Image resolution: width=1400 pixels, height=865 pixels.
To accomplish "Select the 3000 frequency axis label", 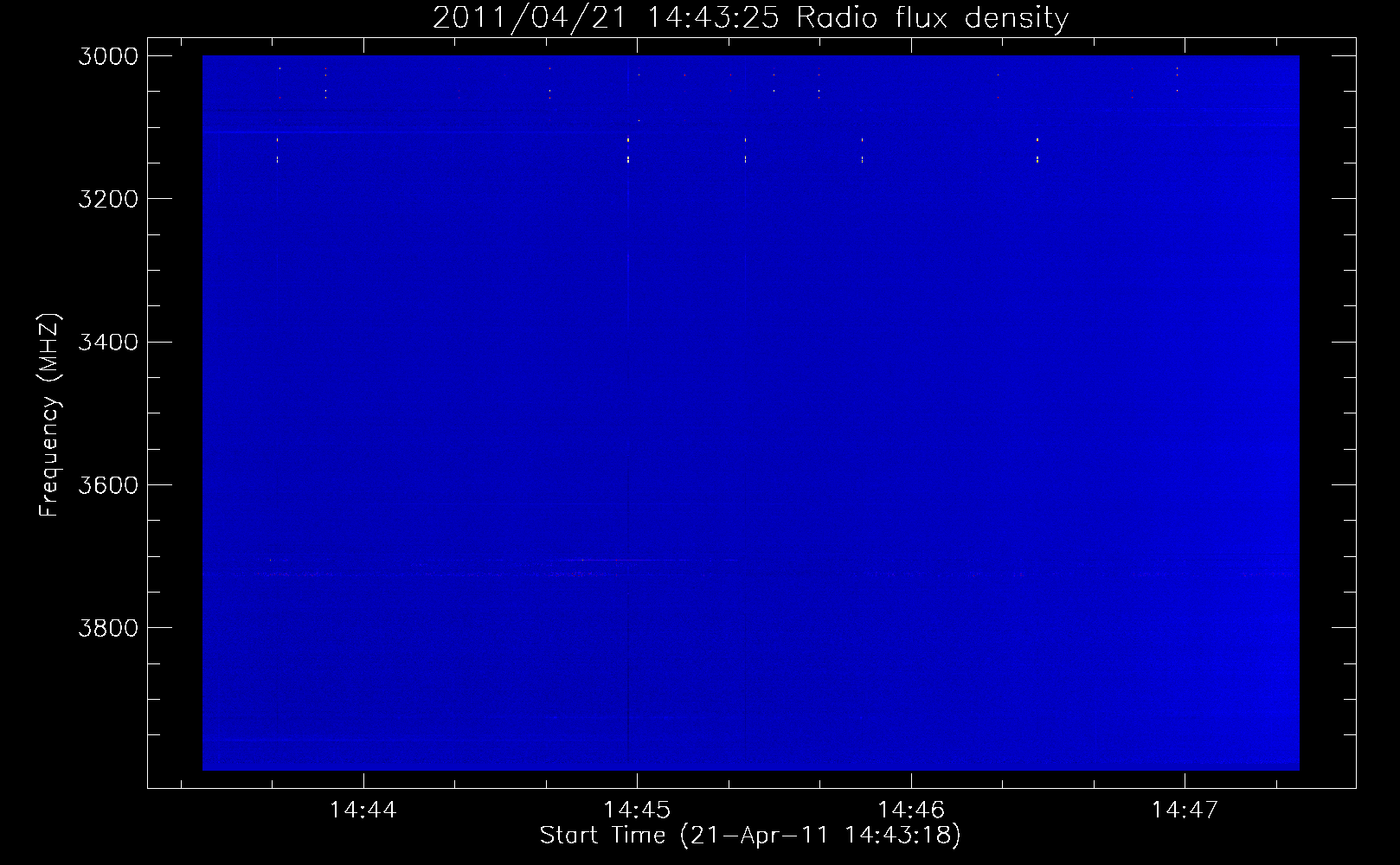I will coord(108,56).
